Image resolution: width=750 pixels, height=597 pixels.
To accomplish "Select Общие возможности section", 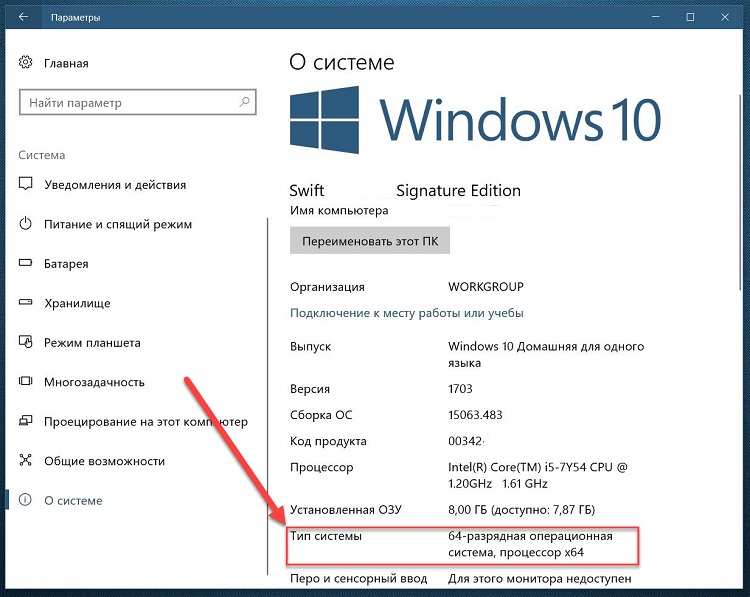I will click(104, 461).
